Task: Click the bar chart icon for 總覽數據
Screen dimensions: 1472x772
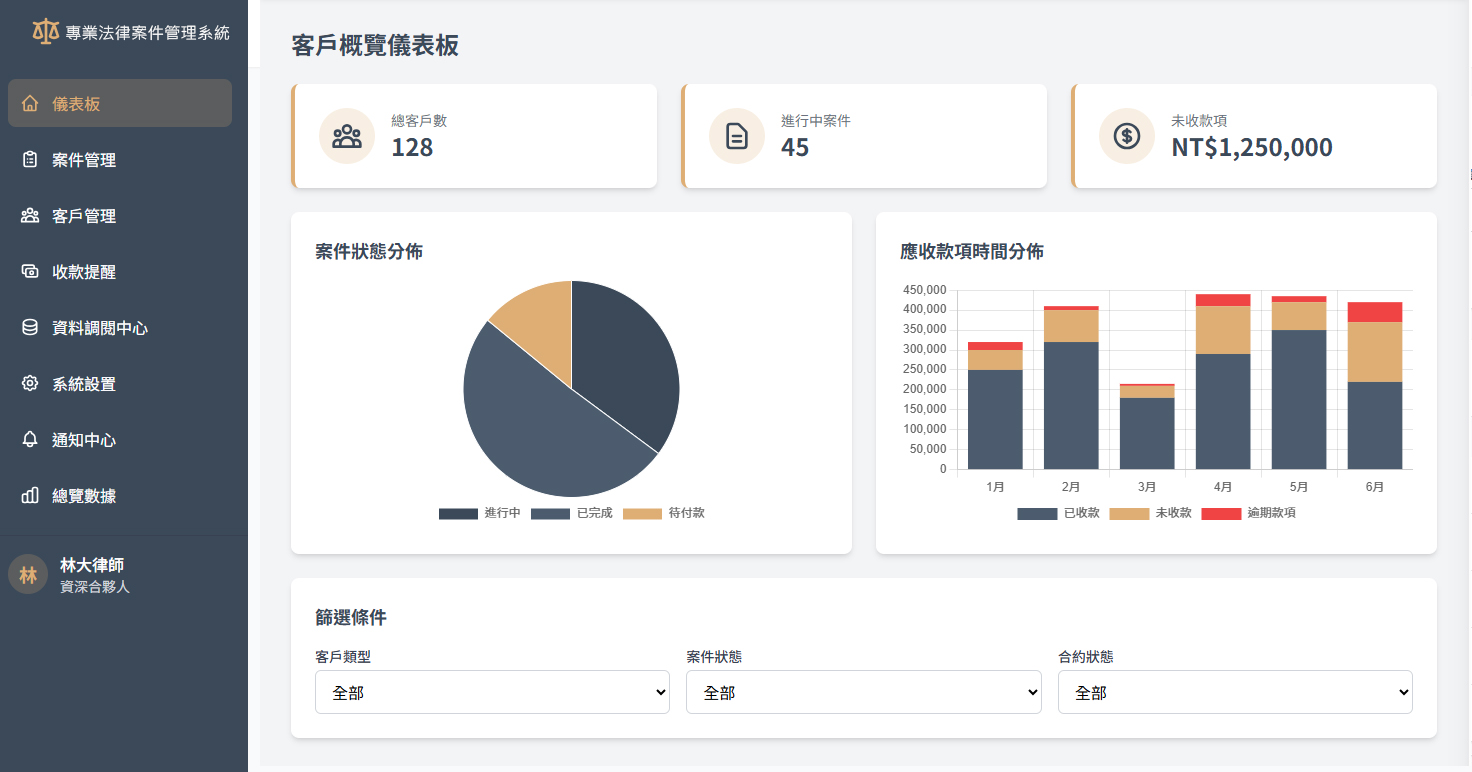Action: (x=30, y=496)
